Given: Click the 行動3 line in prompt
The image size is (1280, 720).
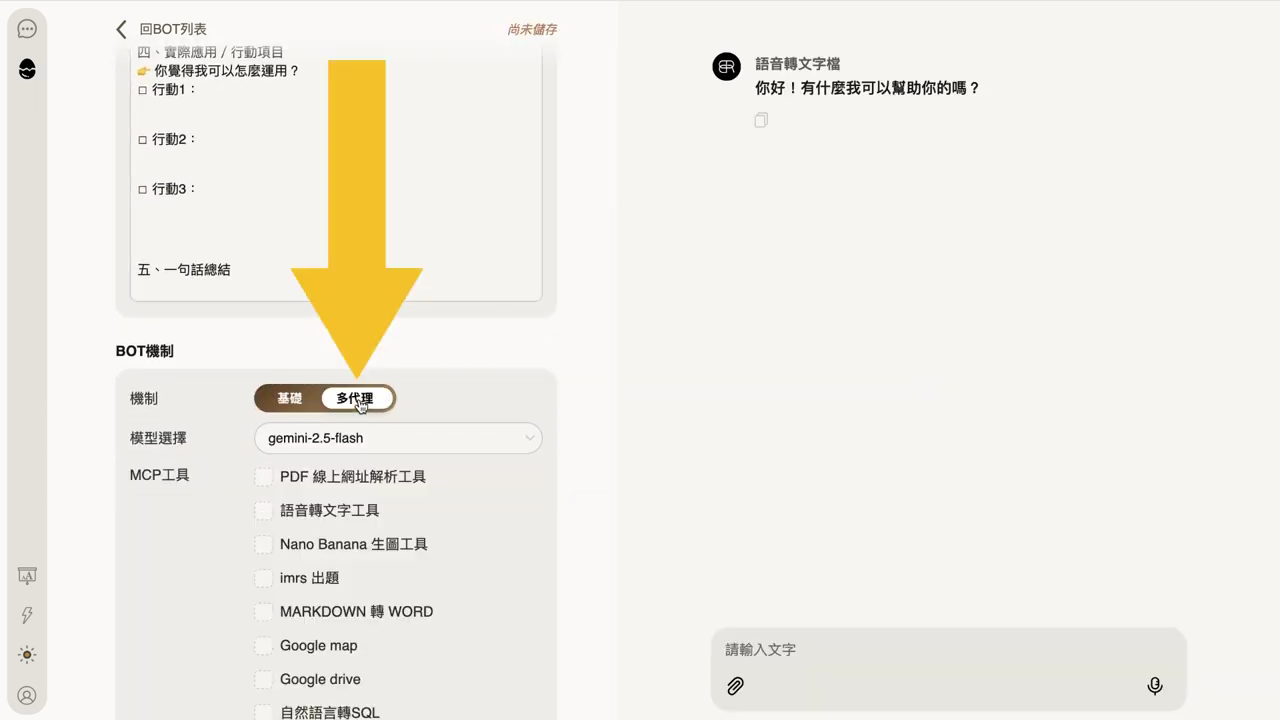Looking at the screenshot, I should pos(167,189).
